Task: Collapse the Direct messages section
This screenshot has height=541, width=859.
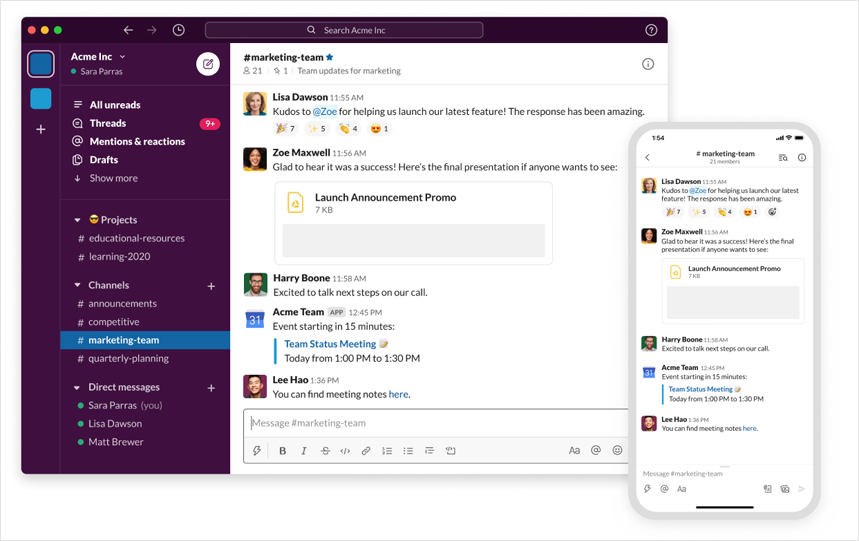Action: pos(77,387)
